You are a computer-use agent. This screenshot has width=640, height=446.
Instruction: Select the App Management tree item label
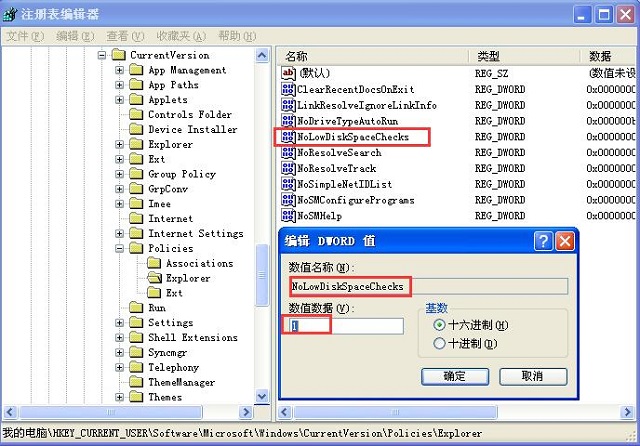click(187, 70)
